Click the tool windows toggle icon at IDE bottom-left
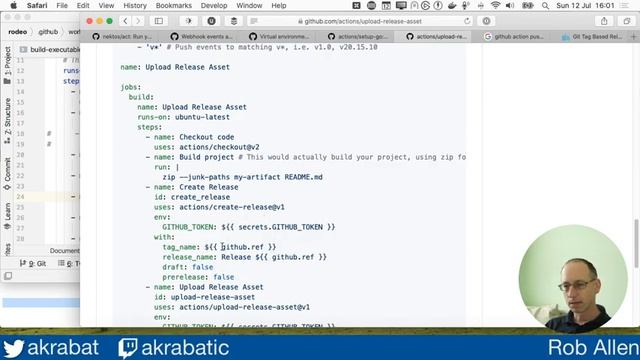 coord(8,276)
